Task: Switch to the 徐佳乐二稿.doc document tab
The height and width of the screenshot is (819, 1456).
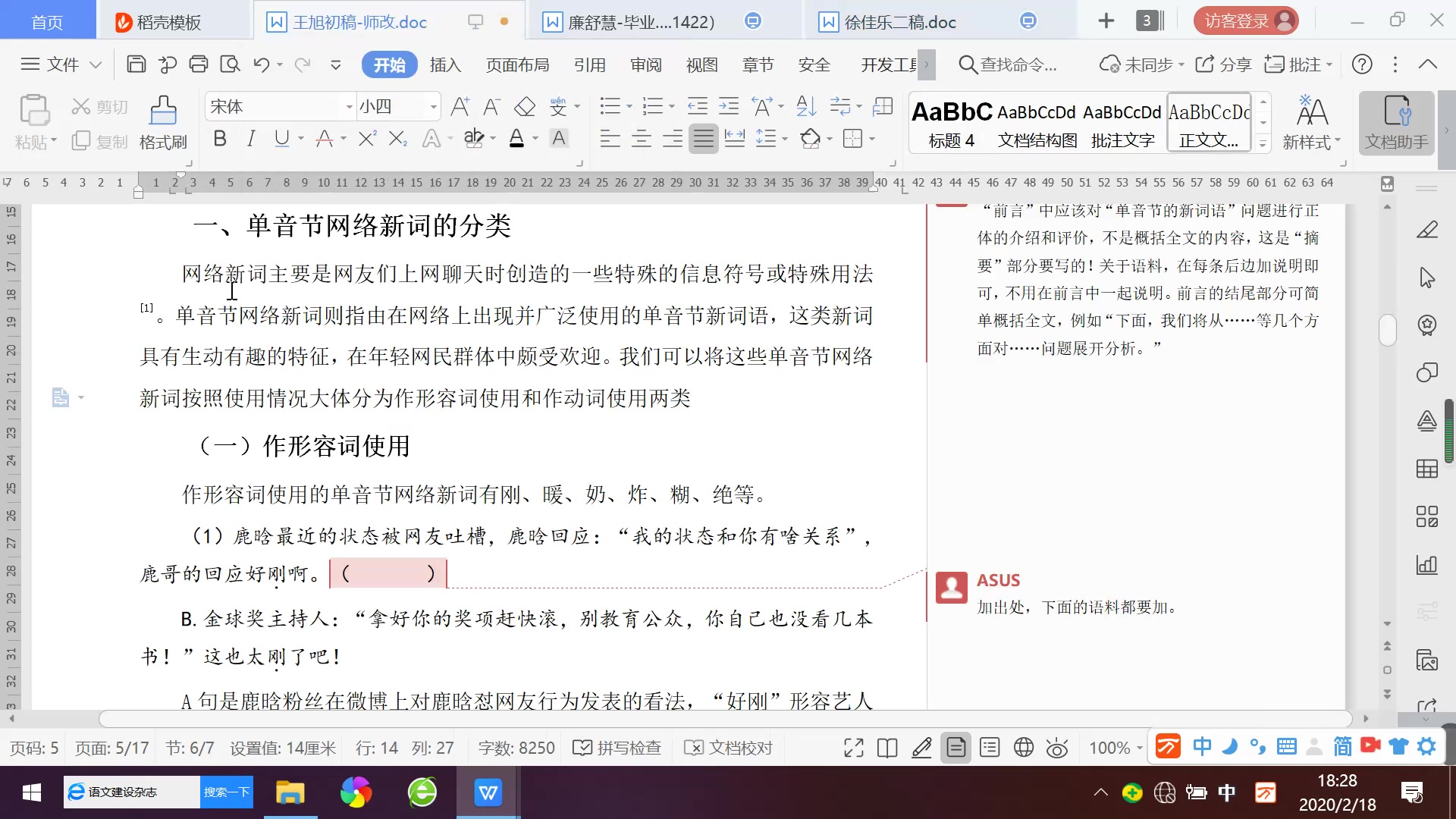Action: pos(902,21)
